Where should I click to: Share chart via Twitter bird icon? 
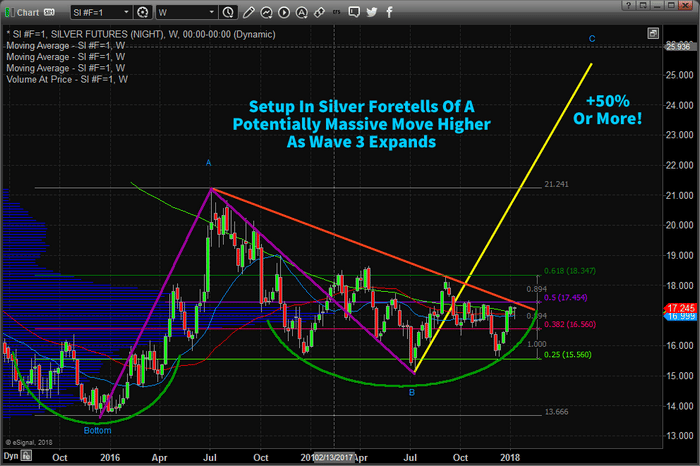(x=371, y=12)
